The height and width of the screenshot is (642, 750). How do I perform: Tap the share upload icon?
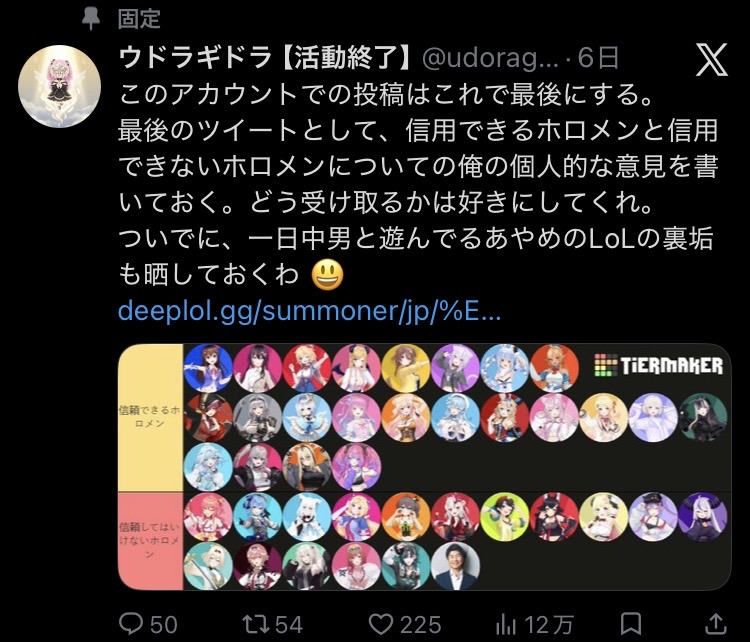[x=715, y=624]
